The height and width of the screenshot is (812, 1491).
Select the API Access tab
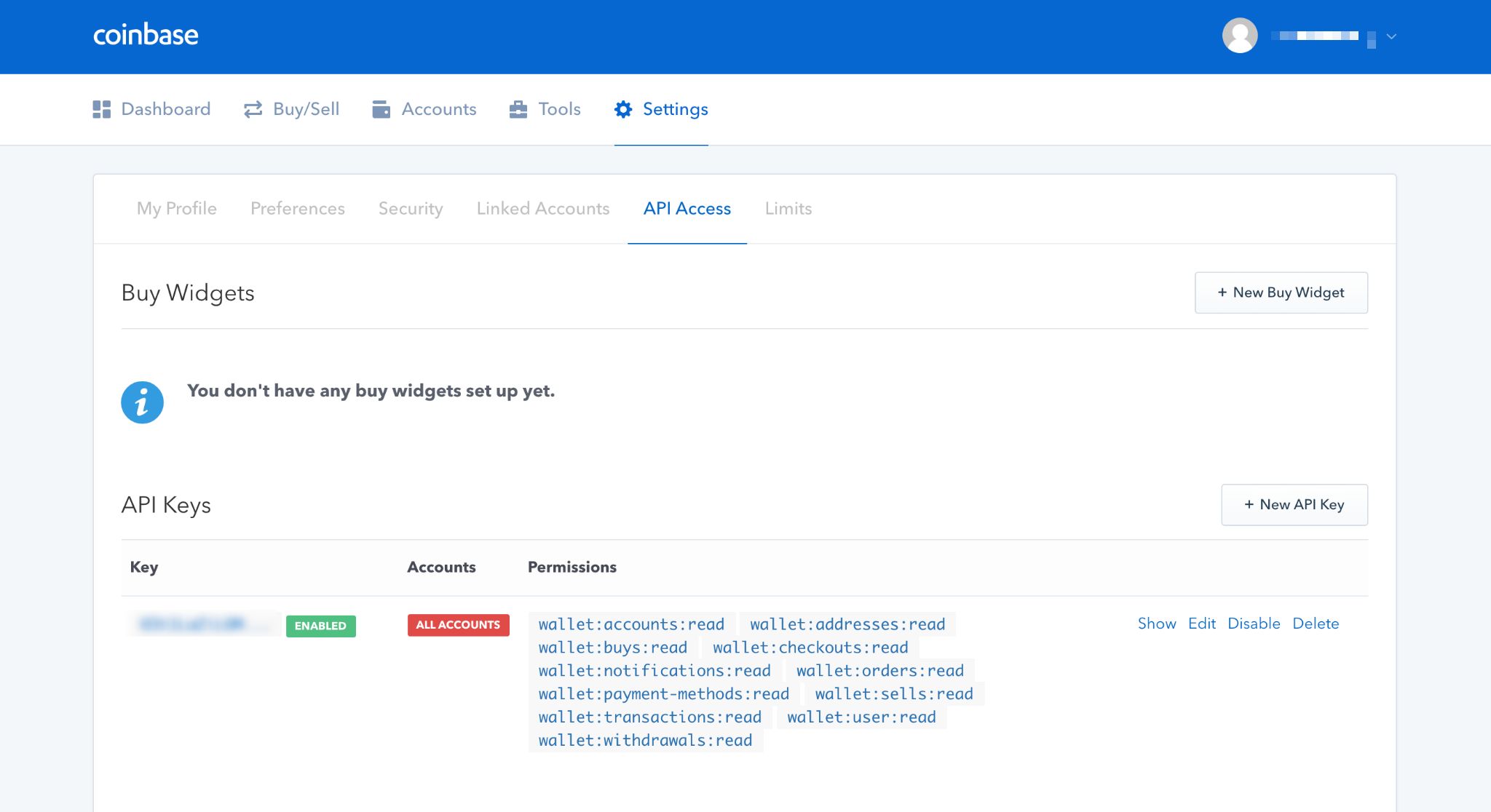point(687,208)
